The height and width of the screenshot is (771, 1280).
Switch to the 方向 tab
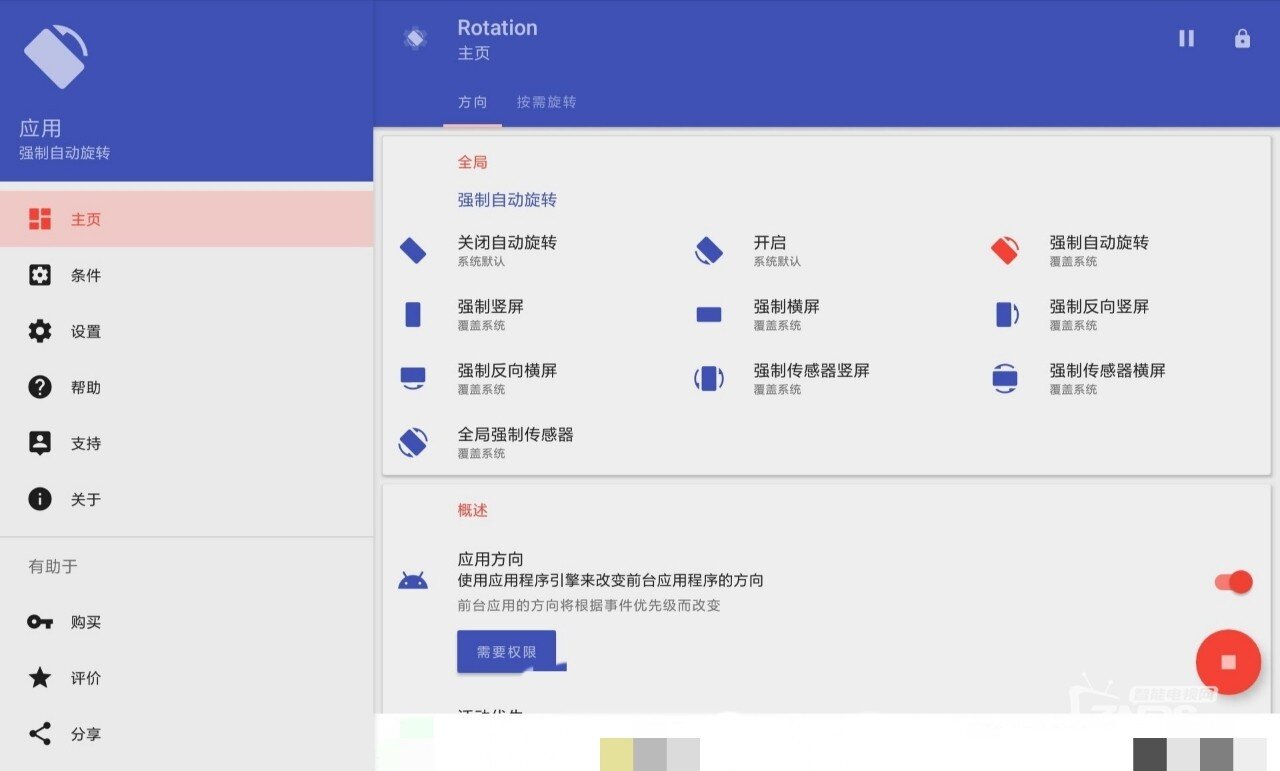click(x=473, y=102)
